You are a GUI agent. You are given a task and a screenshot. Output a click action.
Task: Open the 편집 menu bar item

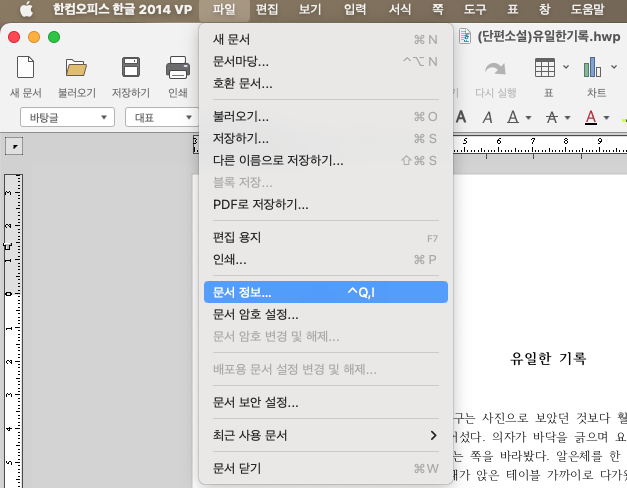coord(267,9)
